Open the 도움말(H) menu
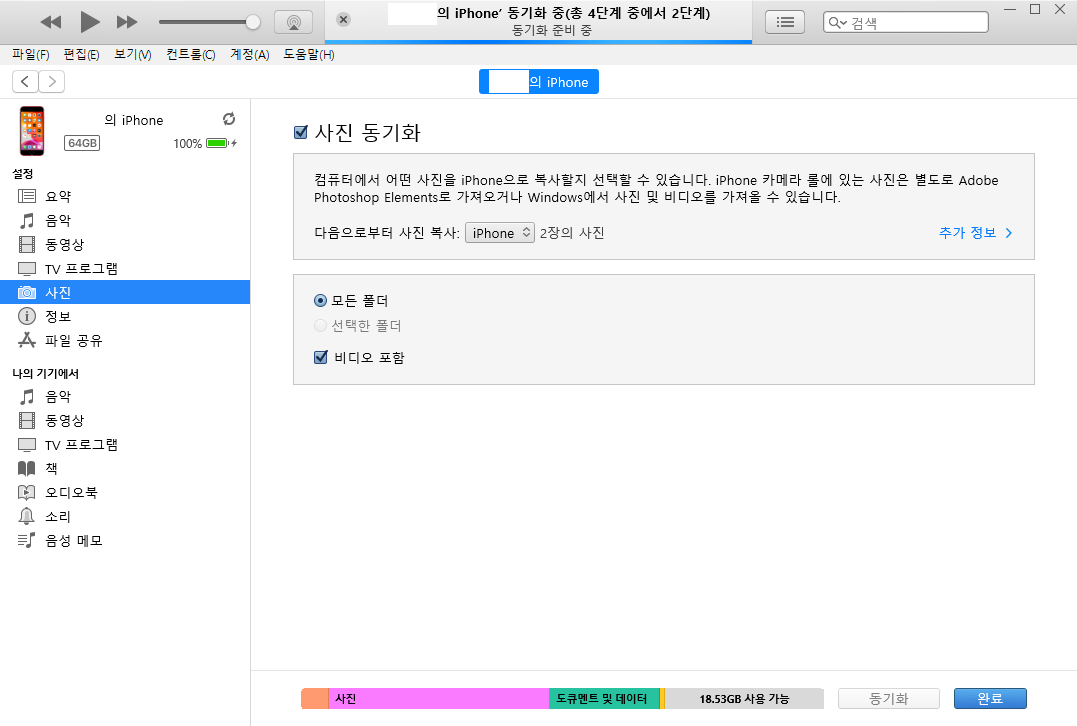1077x726 pixels. point(309,54)
